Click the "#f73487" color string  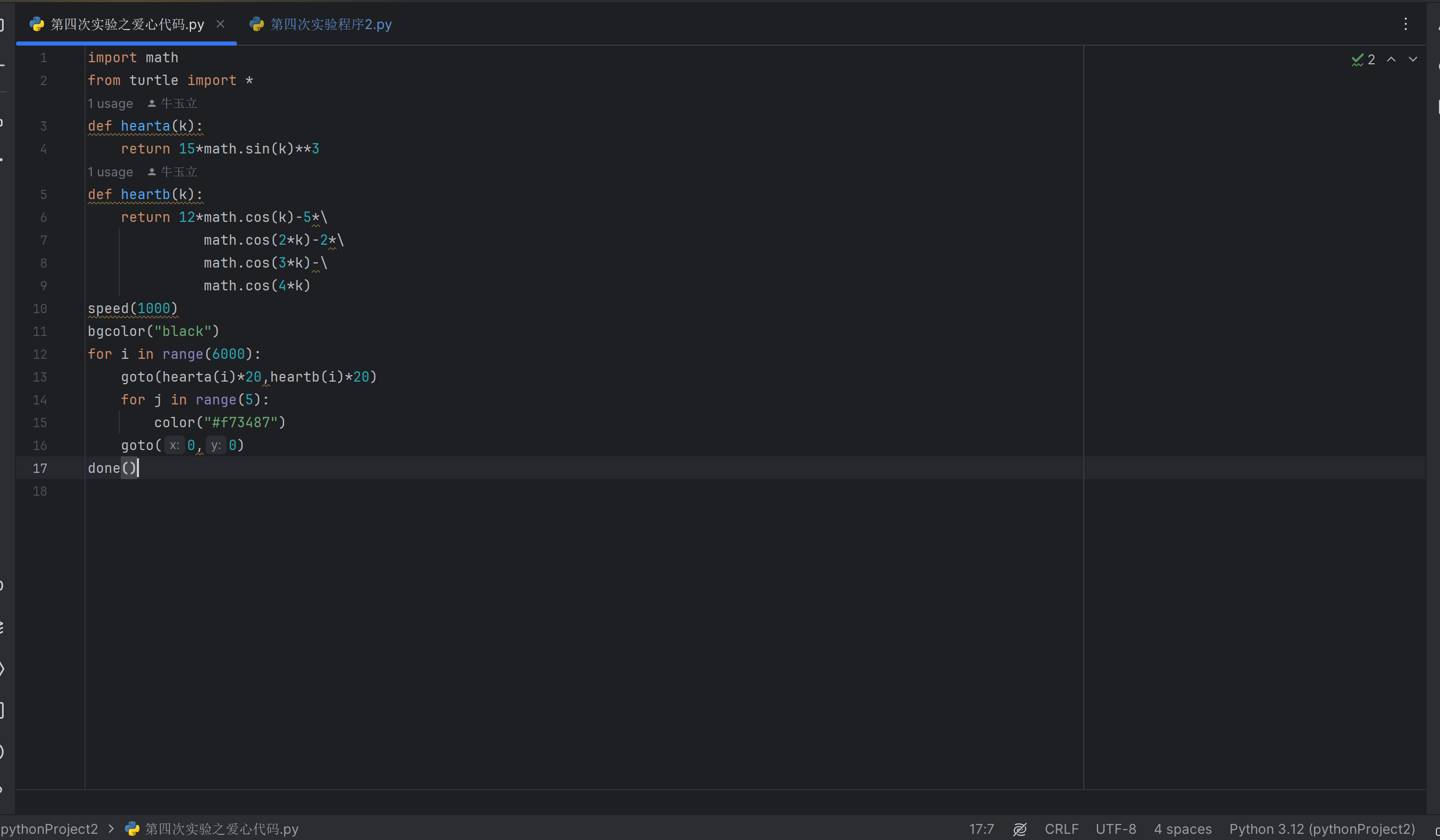[241, 423]
